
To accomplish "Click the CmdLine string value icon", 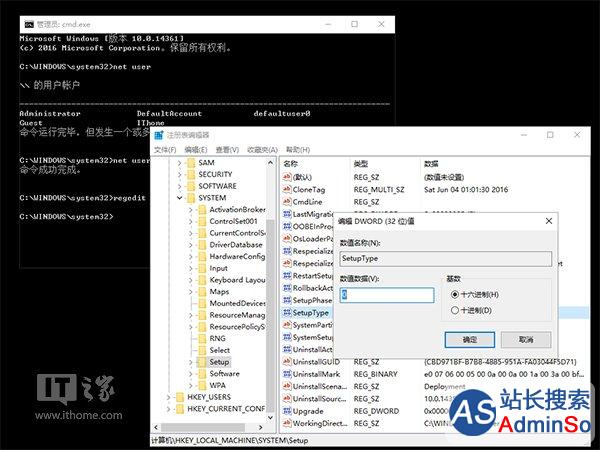I will pyautogui.click(x=287, y=202).
